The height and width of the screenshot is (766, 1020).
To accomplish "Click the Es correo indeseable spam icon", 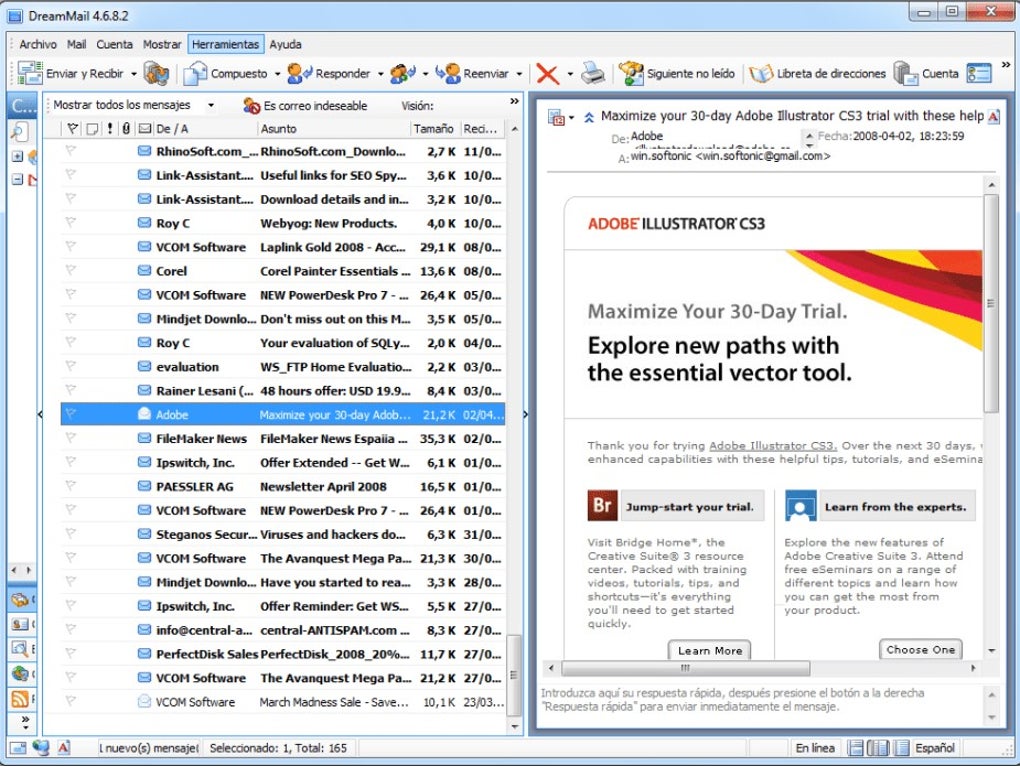I will [x=251, y=105].
